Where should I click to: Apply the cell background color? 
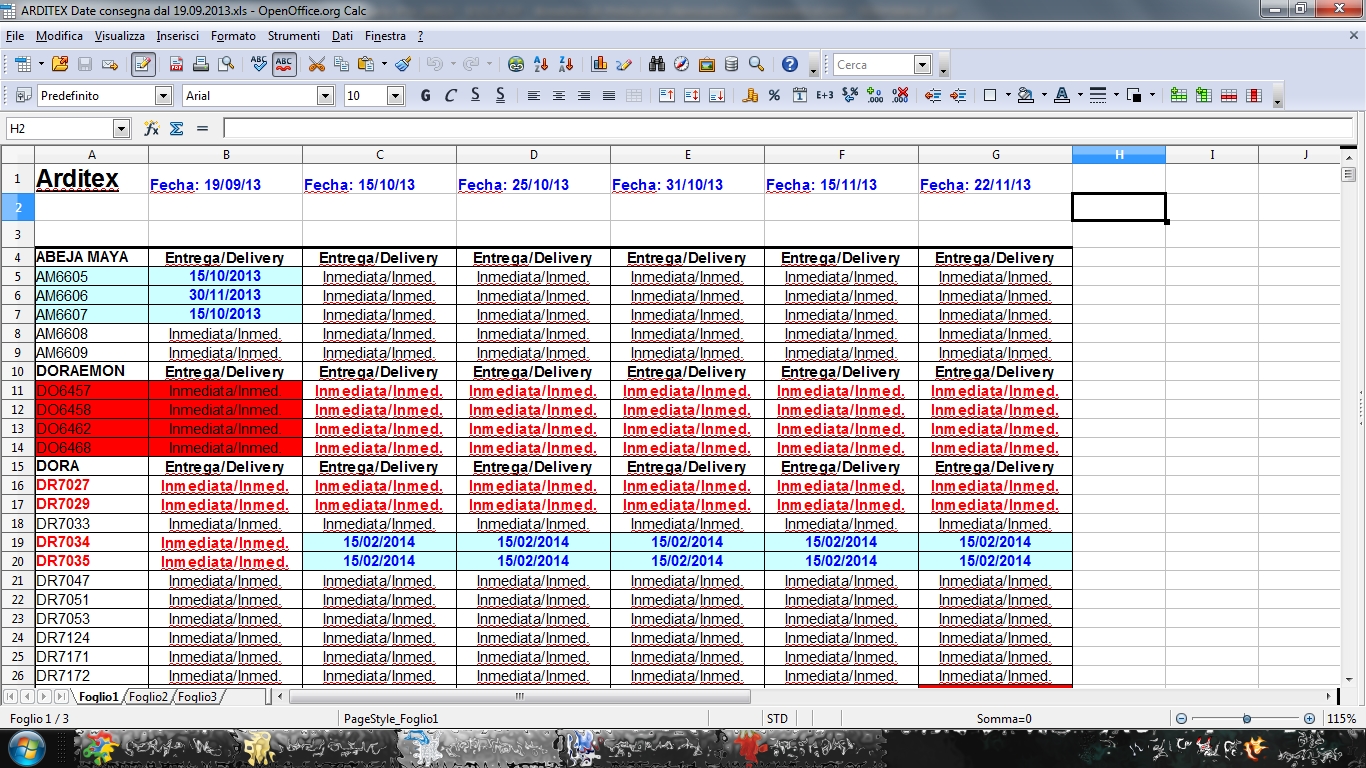point(1025,96)
